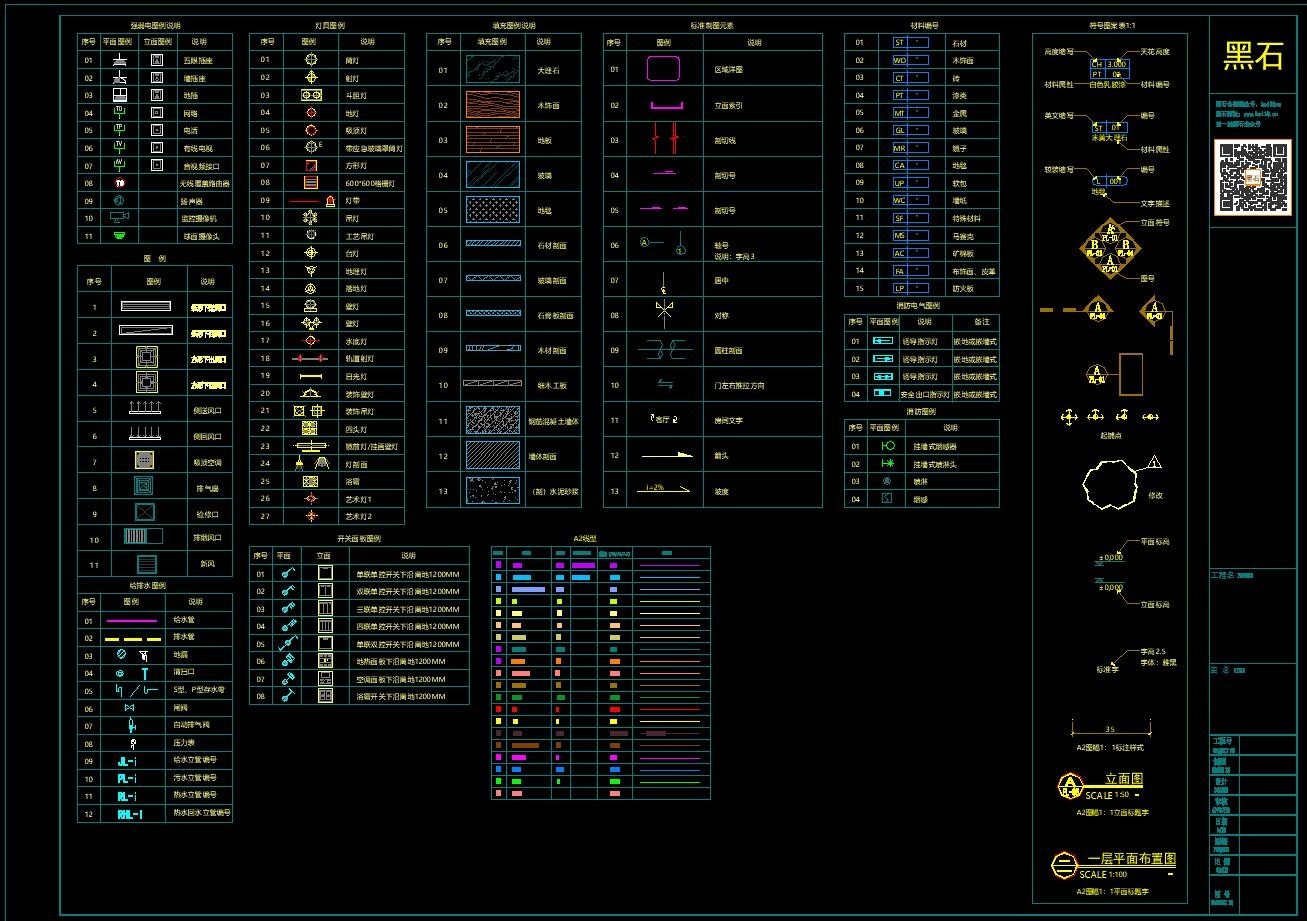Select the 闸阀 gate valve symbol
This screenshot has width=1307, height=921.
tap(131, 707)
